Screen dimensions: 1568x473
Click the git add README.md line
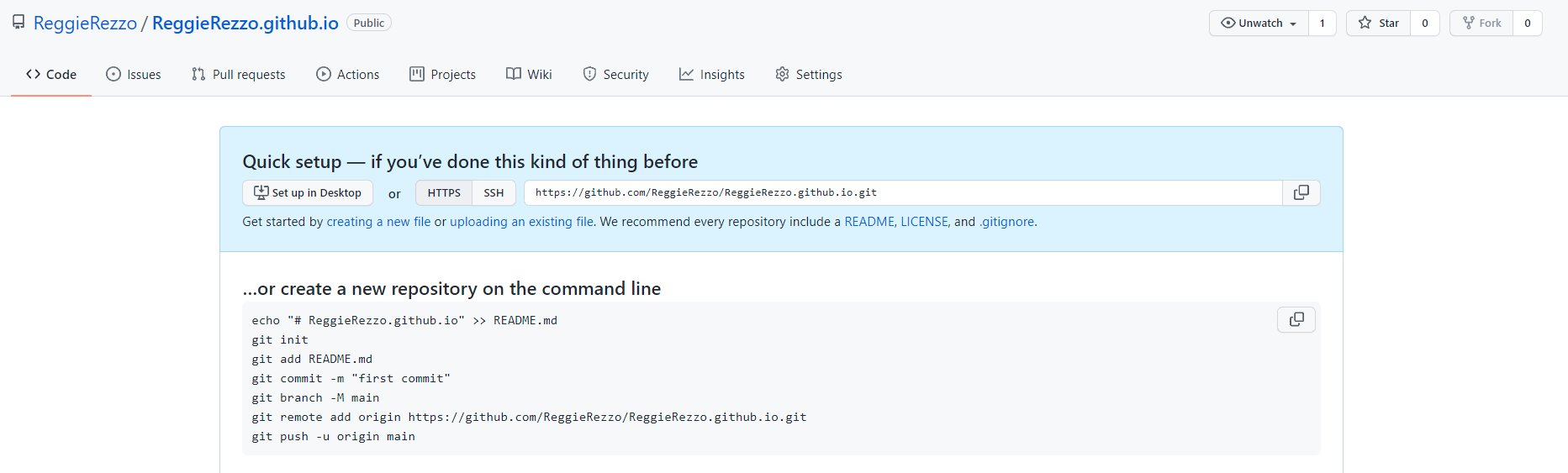(312, 359)
